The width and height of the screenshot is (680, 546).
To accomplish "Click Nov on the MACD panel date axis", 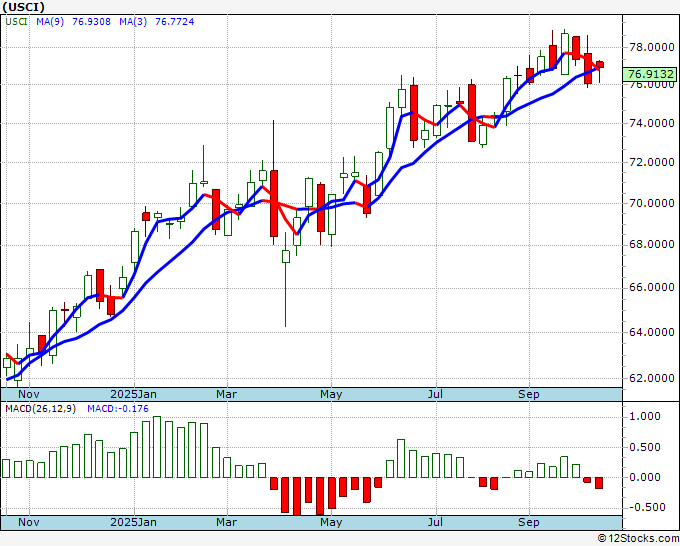I will [29, 522].
